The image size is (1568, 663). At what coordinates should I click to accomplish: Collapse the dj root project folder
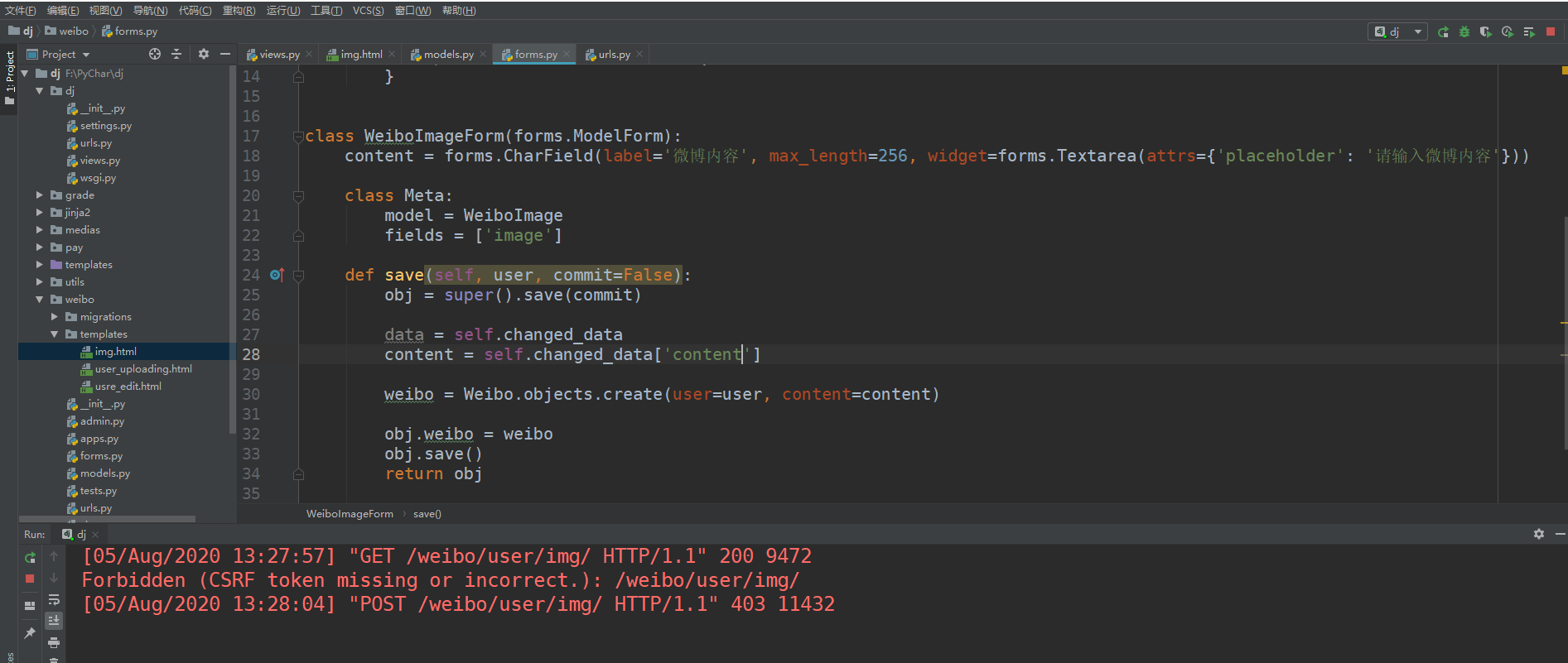click(25, 74)
